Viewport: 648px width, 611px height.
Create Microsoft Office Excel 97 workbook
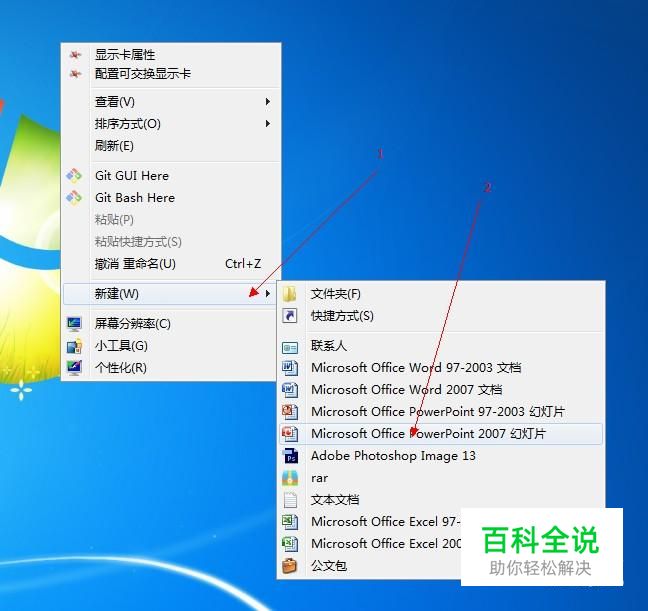click(x=370, y=522)
